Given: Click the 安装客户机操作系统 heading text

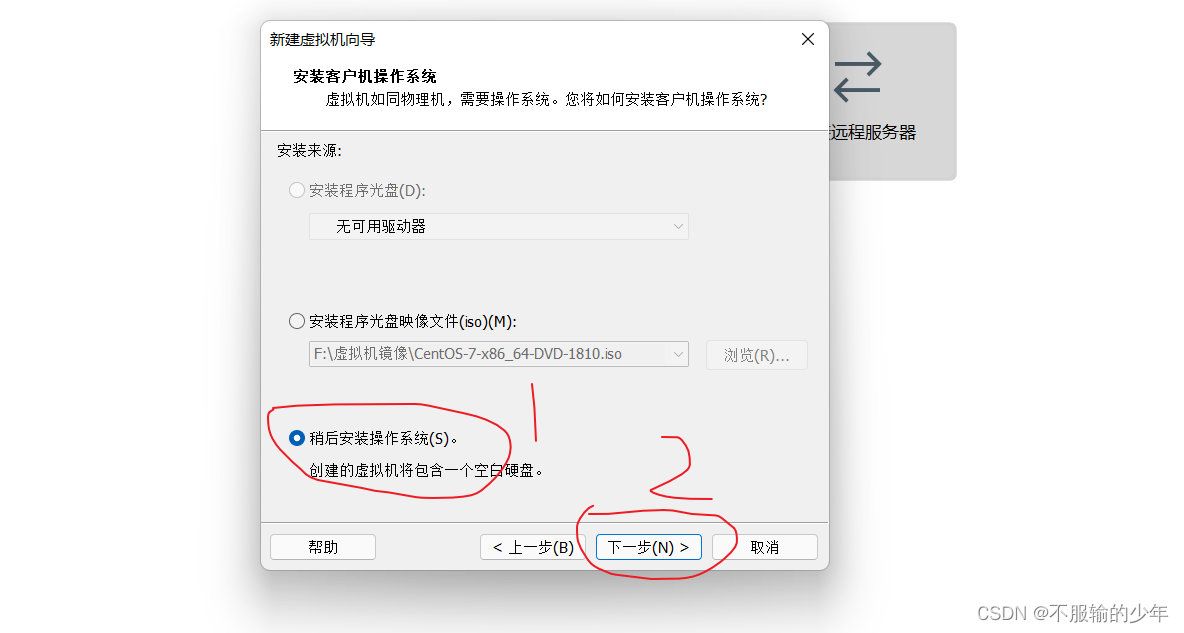Looking at the screenshot, I should click(365, 76).
